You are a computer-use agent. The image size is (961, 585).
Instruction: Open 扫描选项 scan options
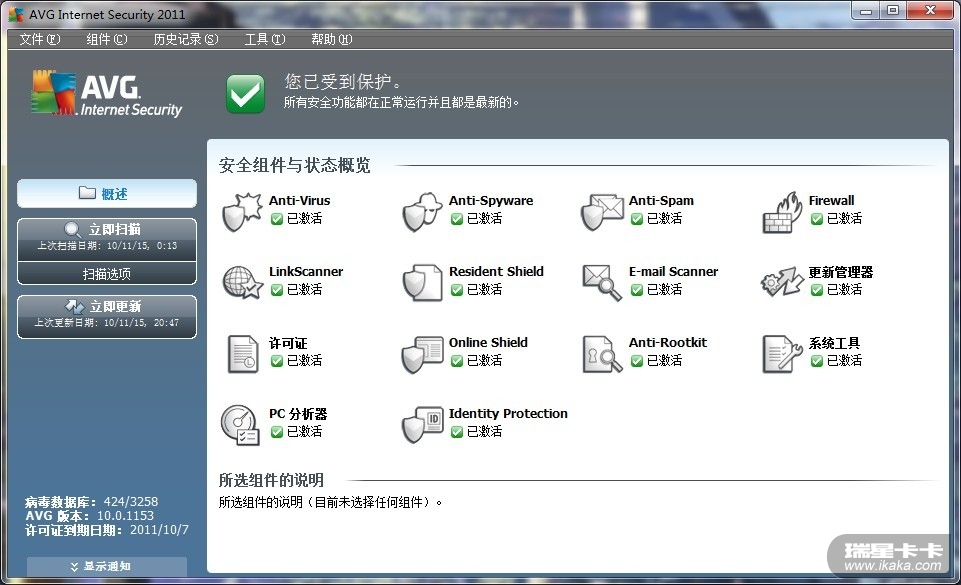tap(107, 274)
